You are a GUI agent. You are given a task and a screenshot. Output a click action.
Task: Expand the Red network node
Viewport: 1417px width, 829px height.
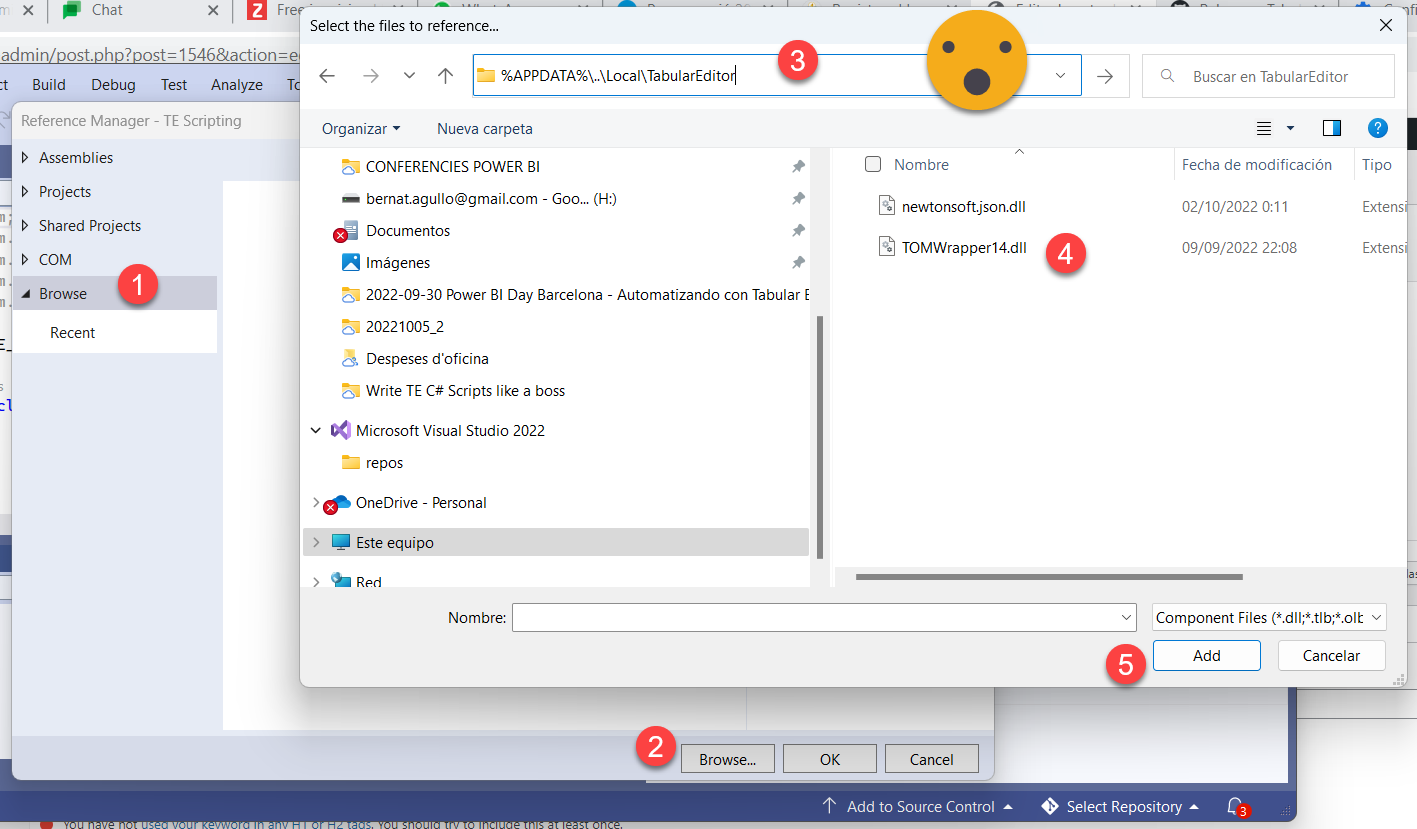[x=316, y=582]
